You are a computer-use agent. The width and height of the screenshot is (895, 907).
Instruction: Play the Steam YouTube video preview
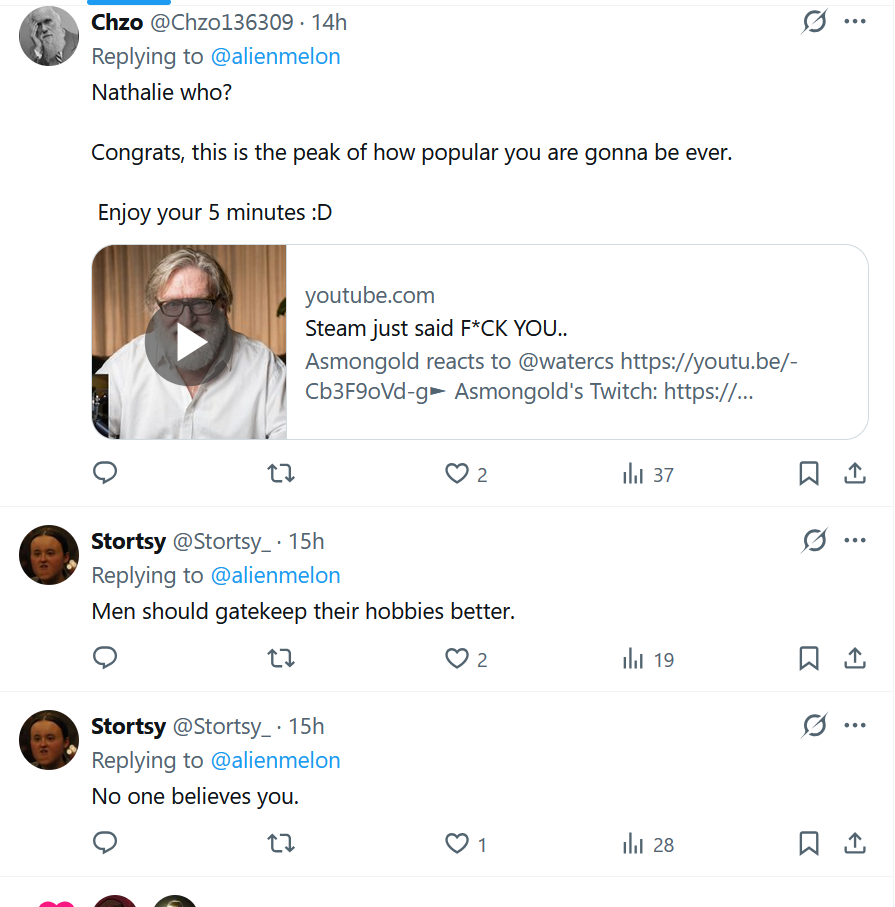point(190,342)
